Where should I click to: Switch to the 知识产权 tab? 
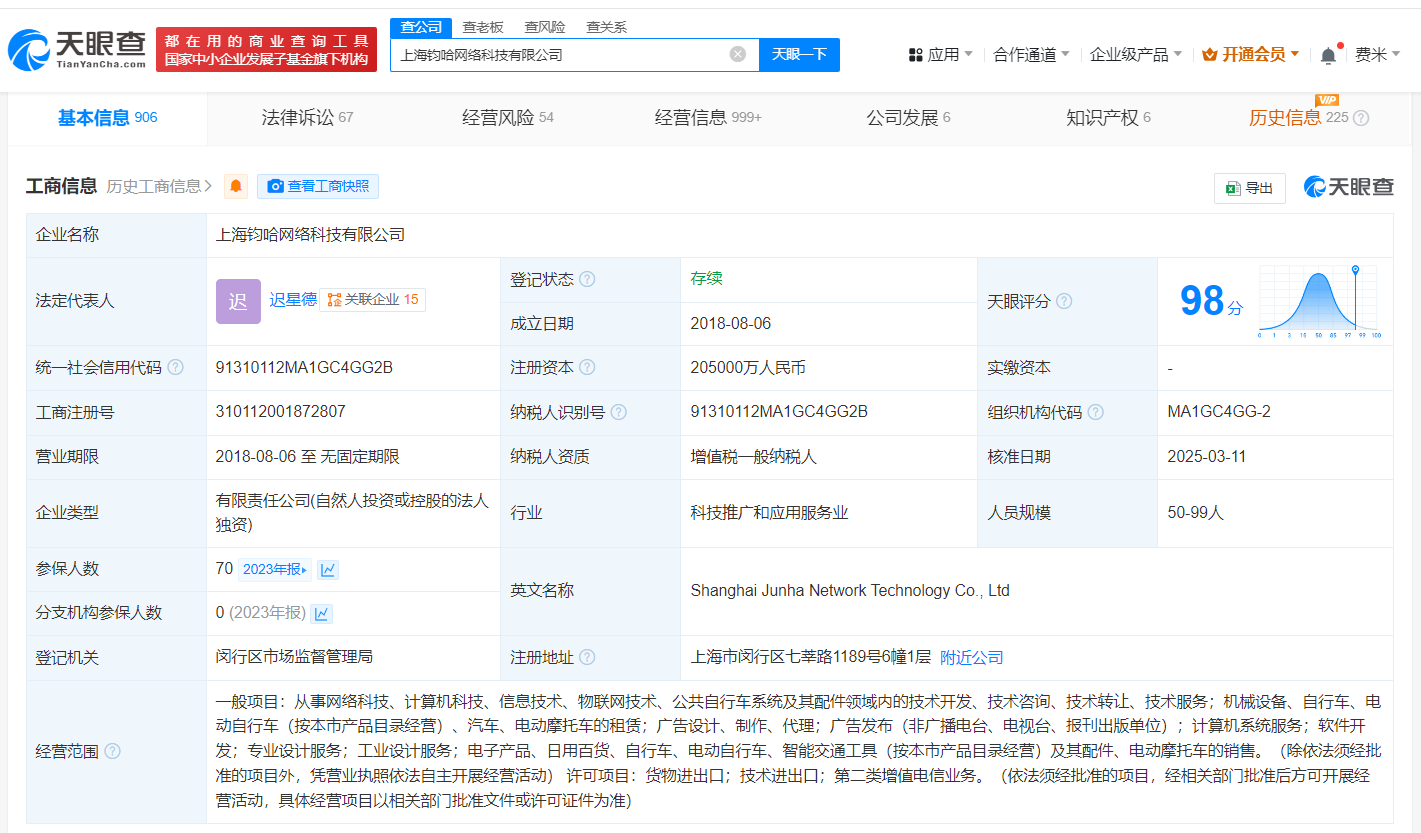1108,117
